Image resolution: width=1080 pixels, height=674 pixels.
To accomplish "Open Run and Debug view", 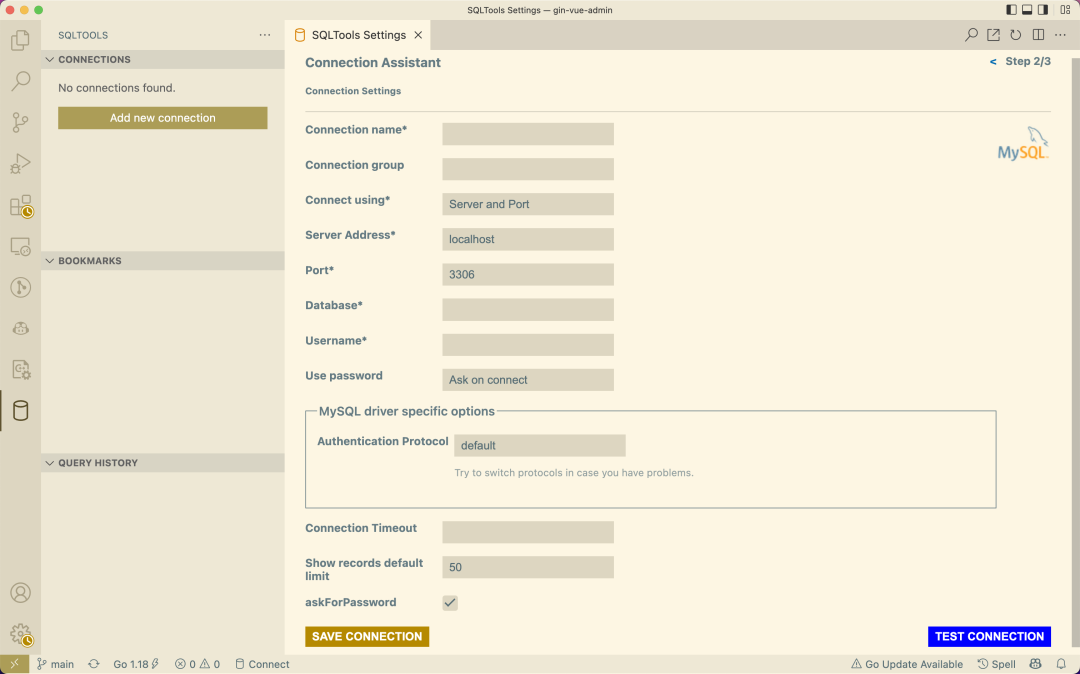I will pyautogui.click(x=20, y=164).
